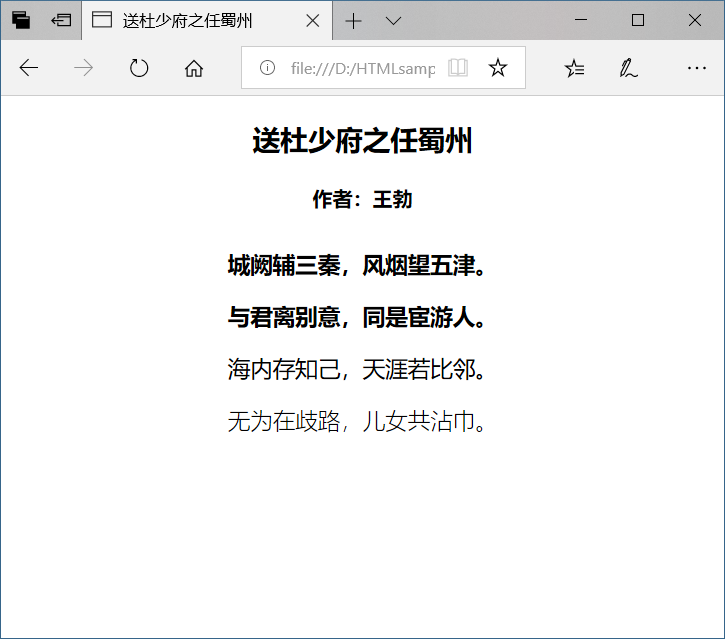
Task: Close the browser window
Action: click(695, 20)
